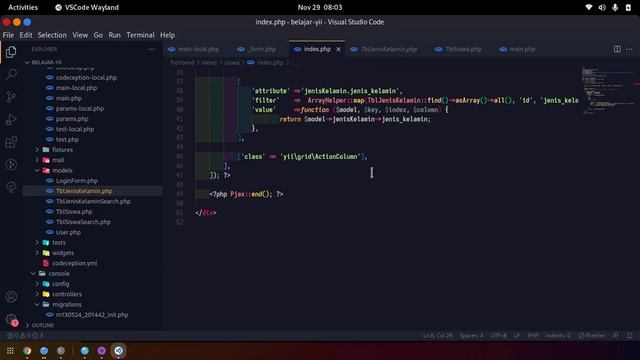Click the VS Code dock icon

pyautogui.click(x=118, y=351)
